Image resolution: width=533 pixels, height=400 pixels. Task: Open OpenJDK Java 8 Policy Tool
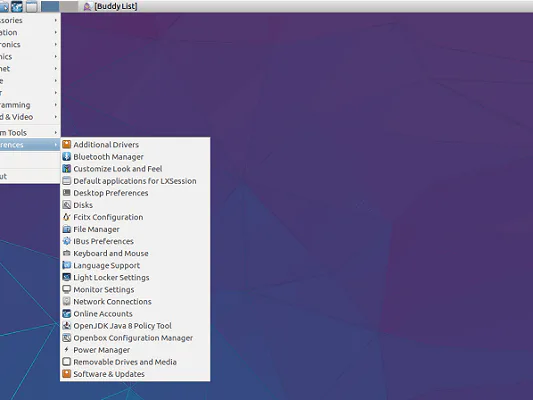coord(135,326)
